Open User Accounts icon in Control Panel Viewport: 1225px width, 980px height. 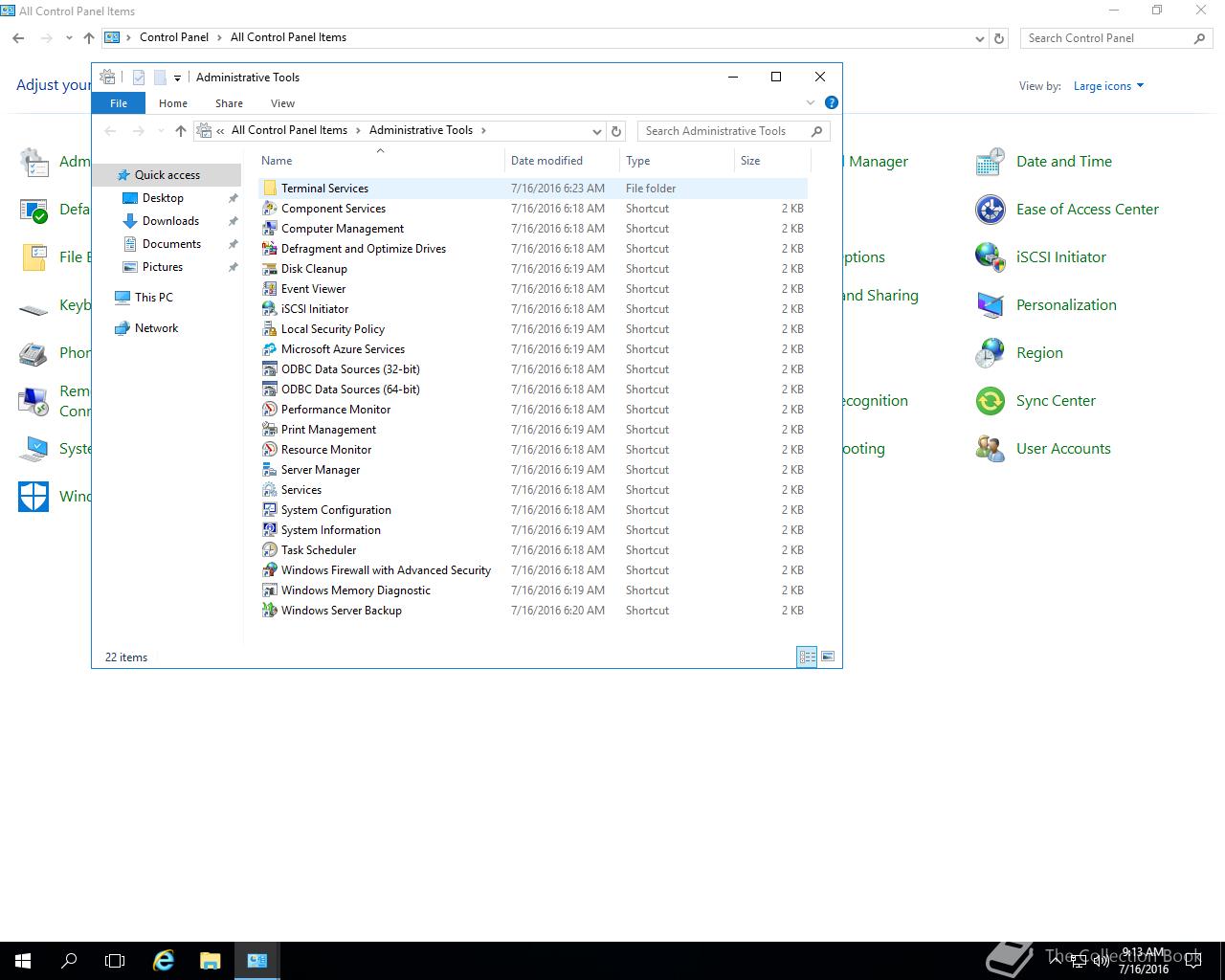click(x=991, y=449)
